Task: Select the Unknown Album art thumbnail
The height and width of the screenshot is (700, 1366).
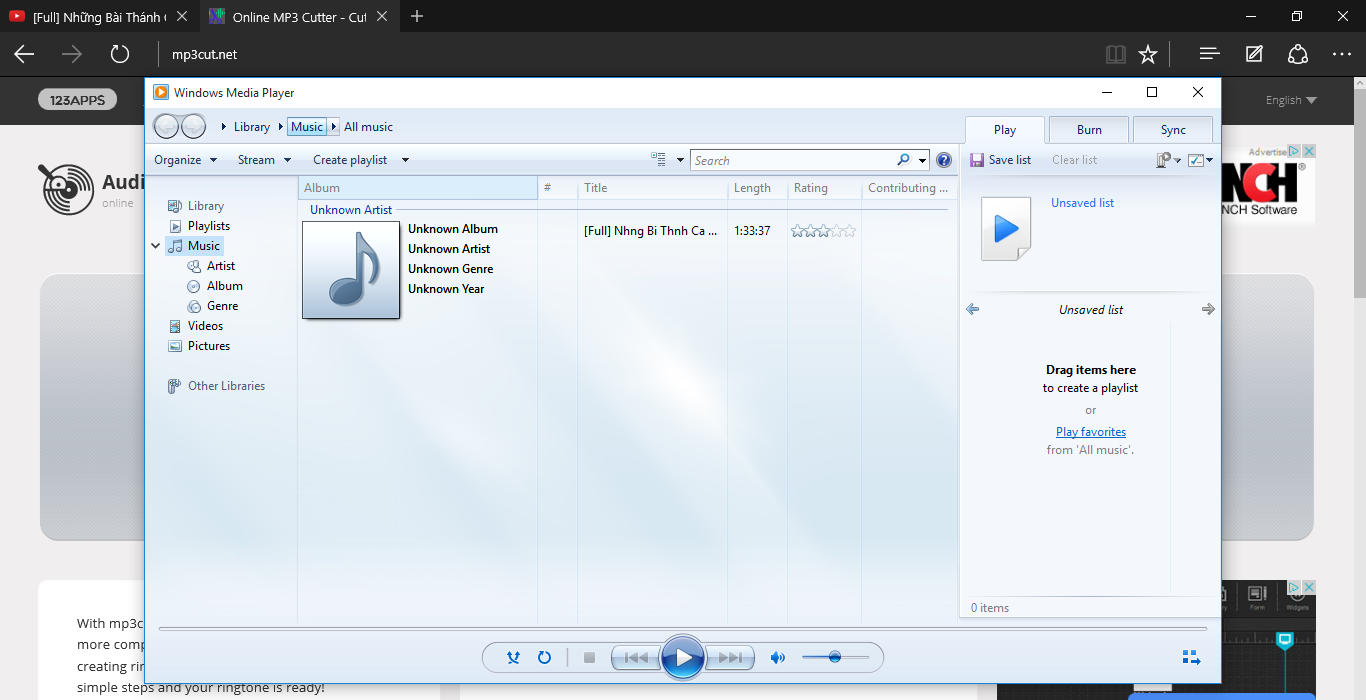Action: [x=351, y=270]
